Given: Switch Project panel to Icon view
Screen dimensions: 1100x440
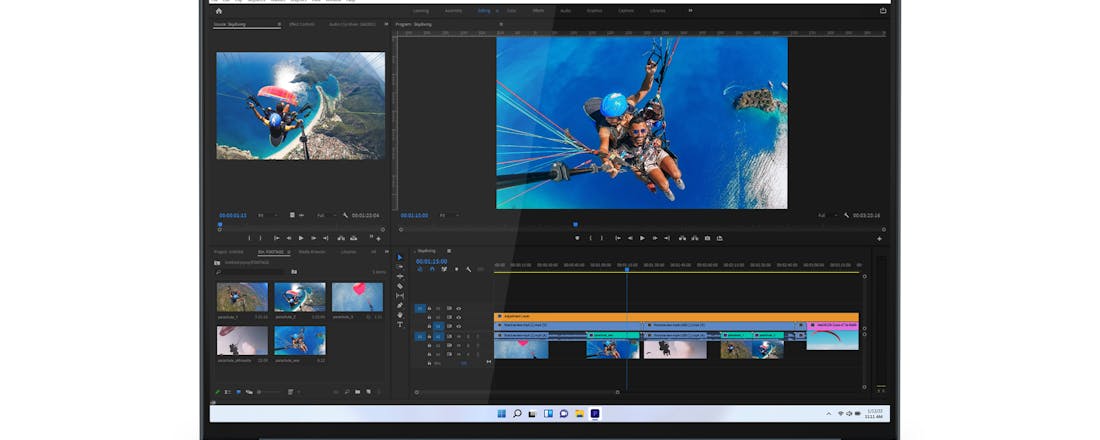Looking at the screenshot, I should pos(239,392).
